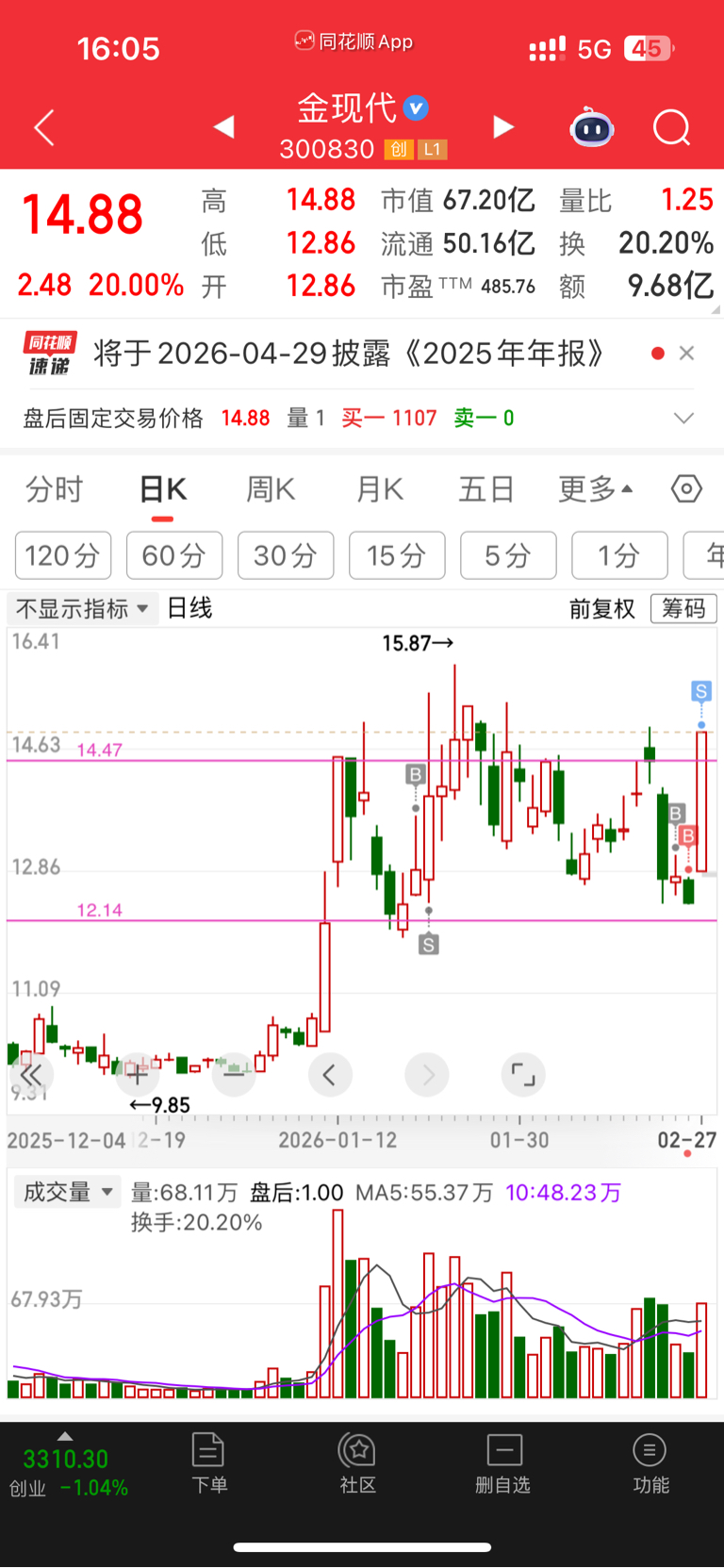Move chart left with chevron control
This screenshot has height=1568, width=724.
329,1074
